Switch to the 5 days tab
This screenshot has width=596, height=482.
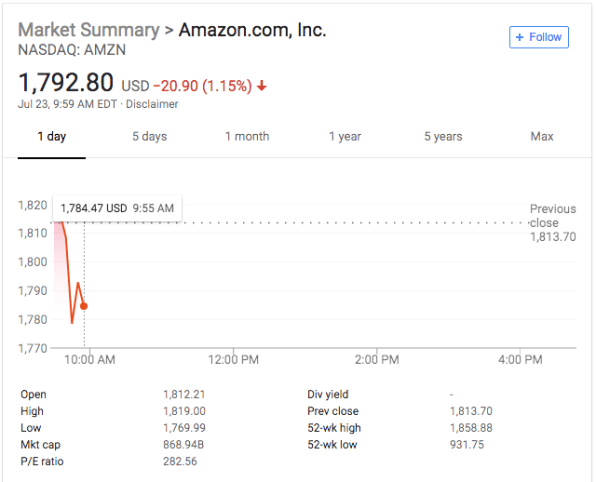coord(149,136)
